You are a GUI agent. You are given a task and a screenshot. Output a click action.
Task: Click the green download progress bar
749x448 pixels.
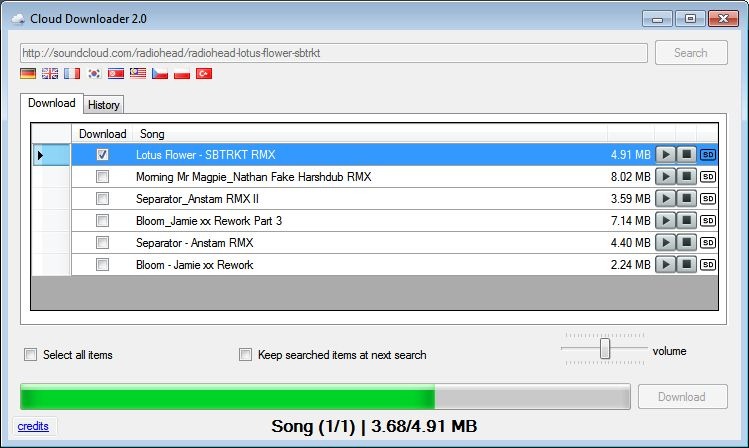325,396
